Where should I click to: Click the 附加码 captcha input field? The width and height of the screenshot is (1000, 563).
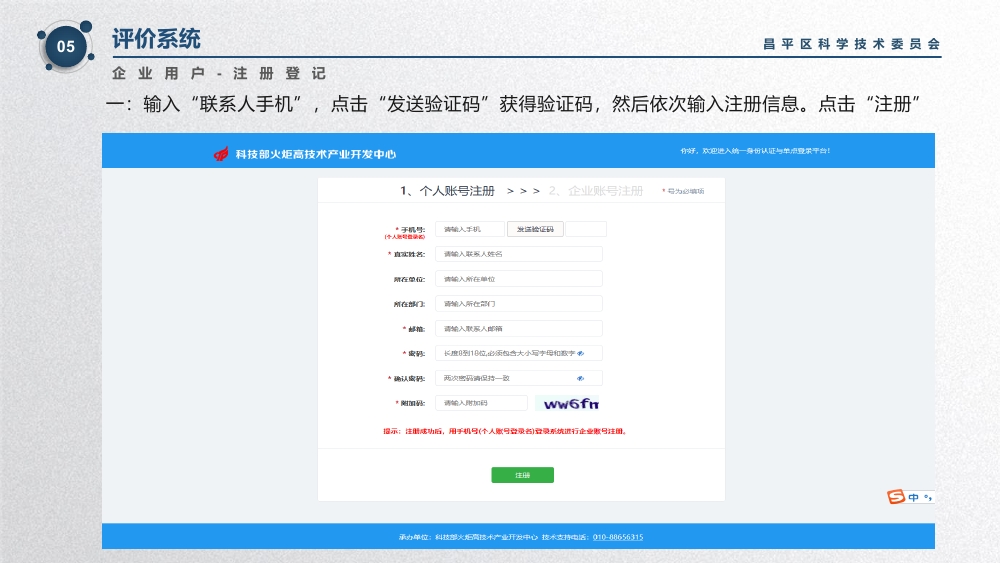(x=480, y=403)
